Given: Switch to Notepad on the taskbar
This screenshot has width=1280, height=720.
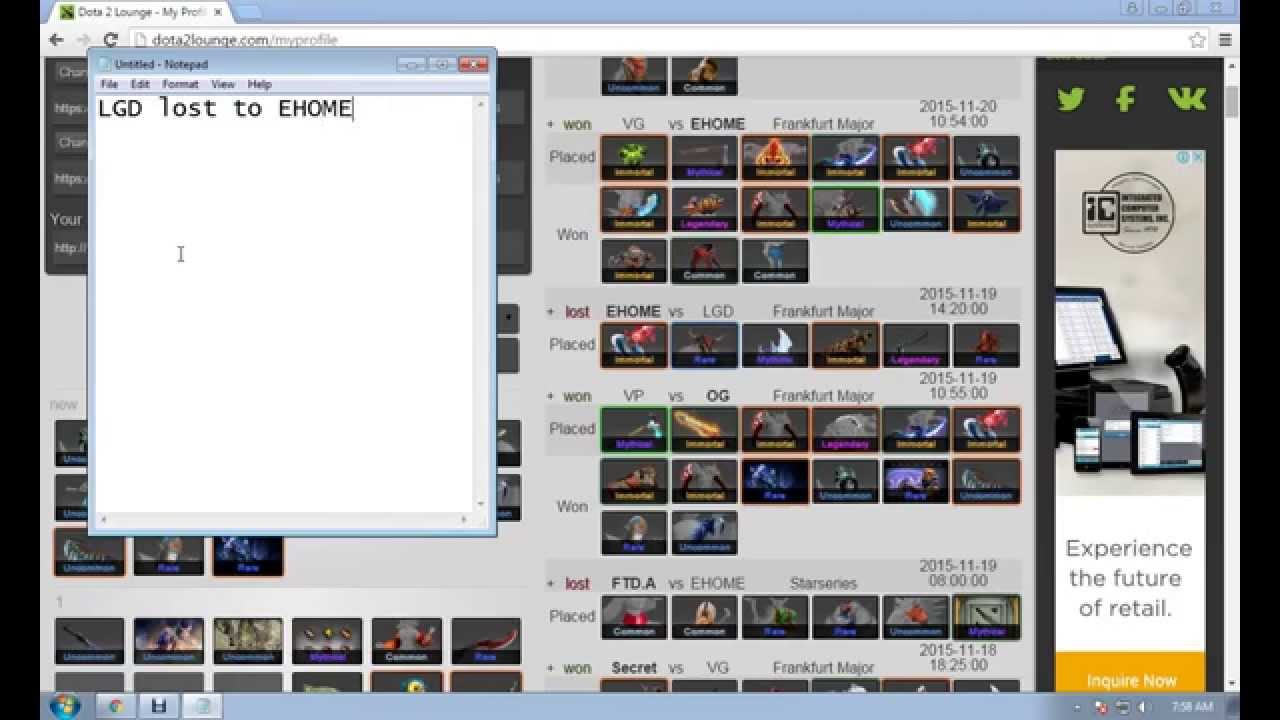Looking at the screenshot, I should point(202,706).
